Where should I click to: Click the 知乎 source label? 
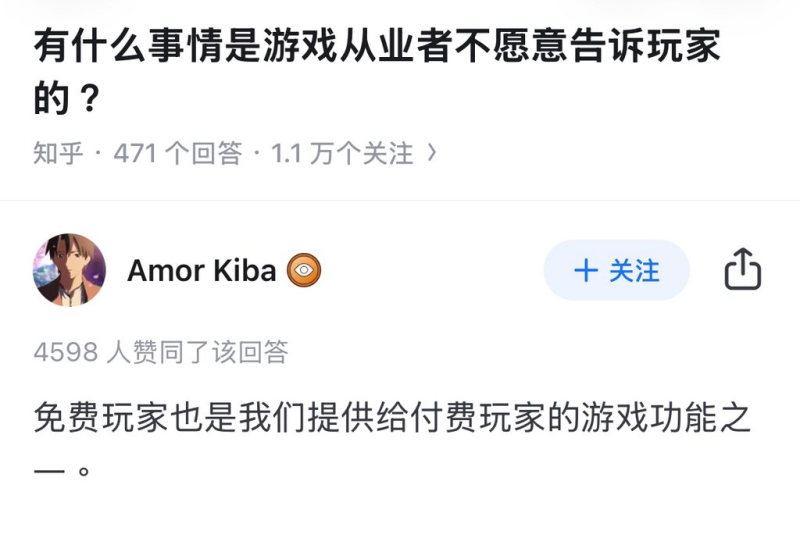(58, 153)
